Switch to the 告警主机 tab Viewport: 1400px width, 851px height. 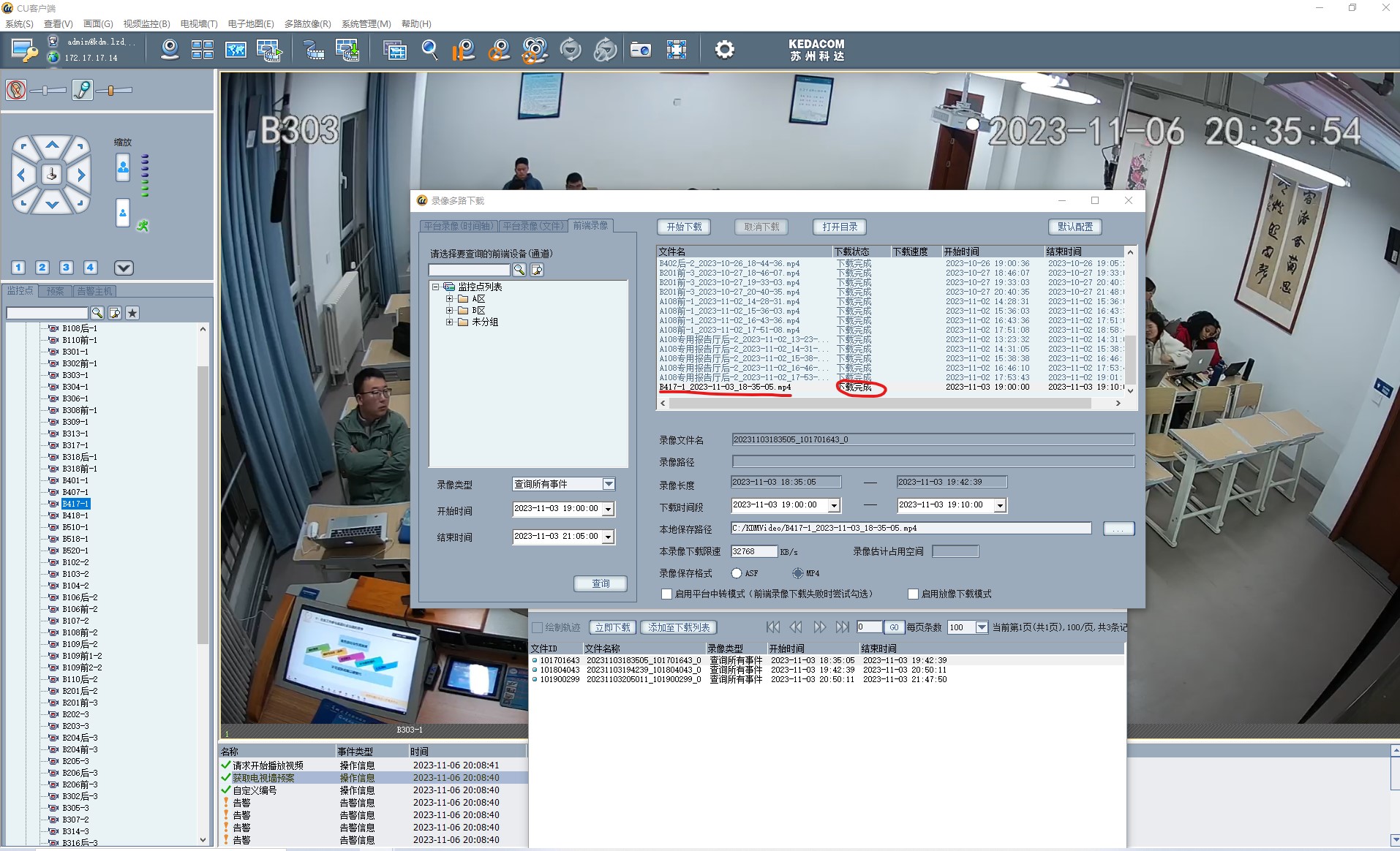point(94,291)
